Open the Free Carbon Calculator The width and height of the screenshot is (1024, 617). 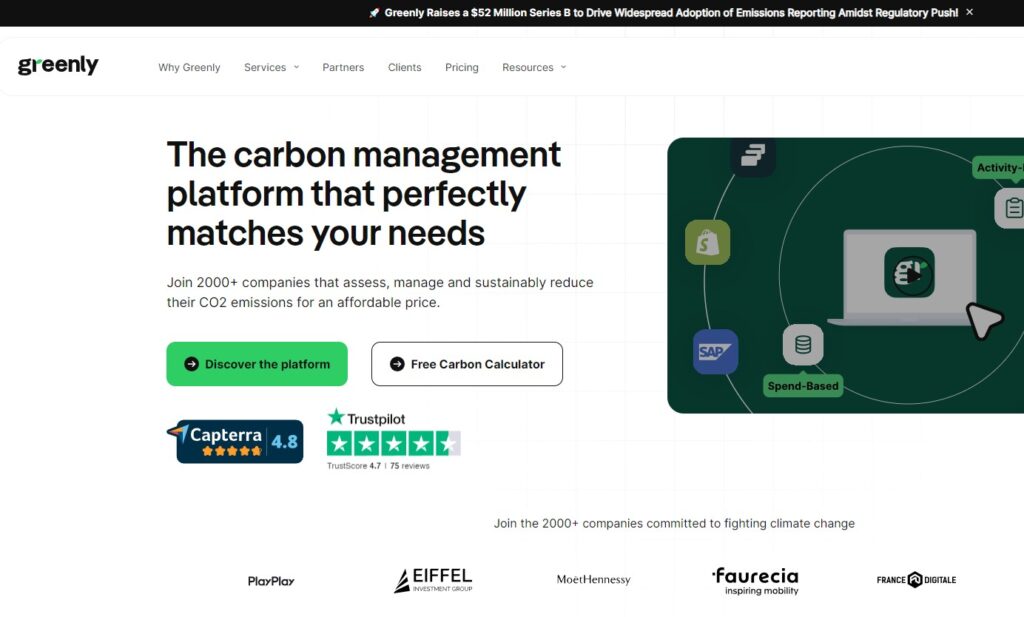467,364
